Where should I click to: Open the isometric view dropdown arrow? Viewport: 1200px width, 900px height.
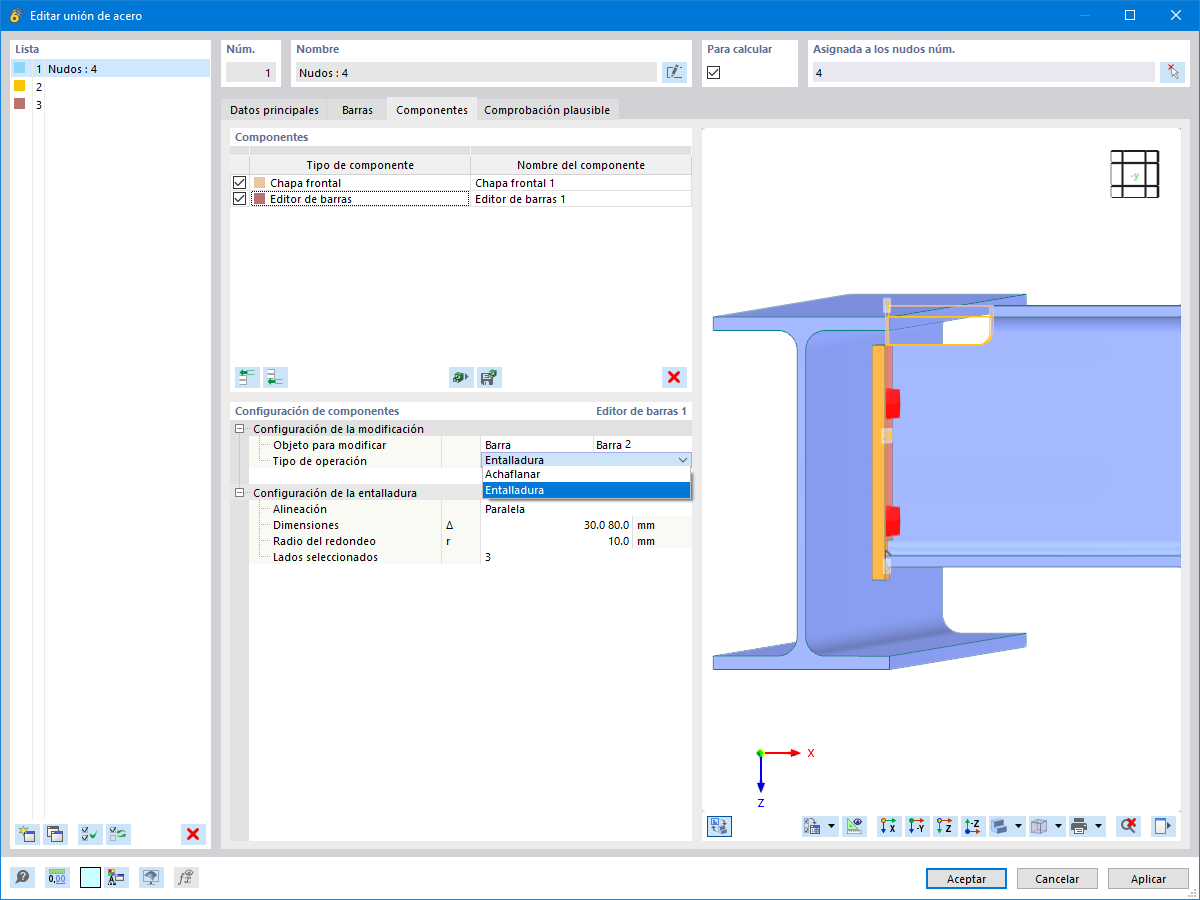point(1018,826)
